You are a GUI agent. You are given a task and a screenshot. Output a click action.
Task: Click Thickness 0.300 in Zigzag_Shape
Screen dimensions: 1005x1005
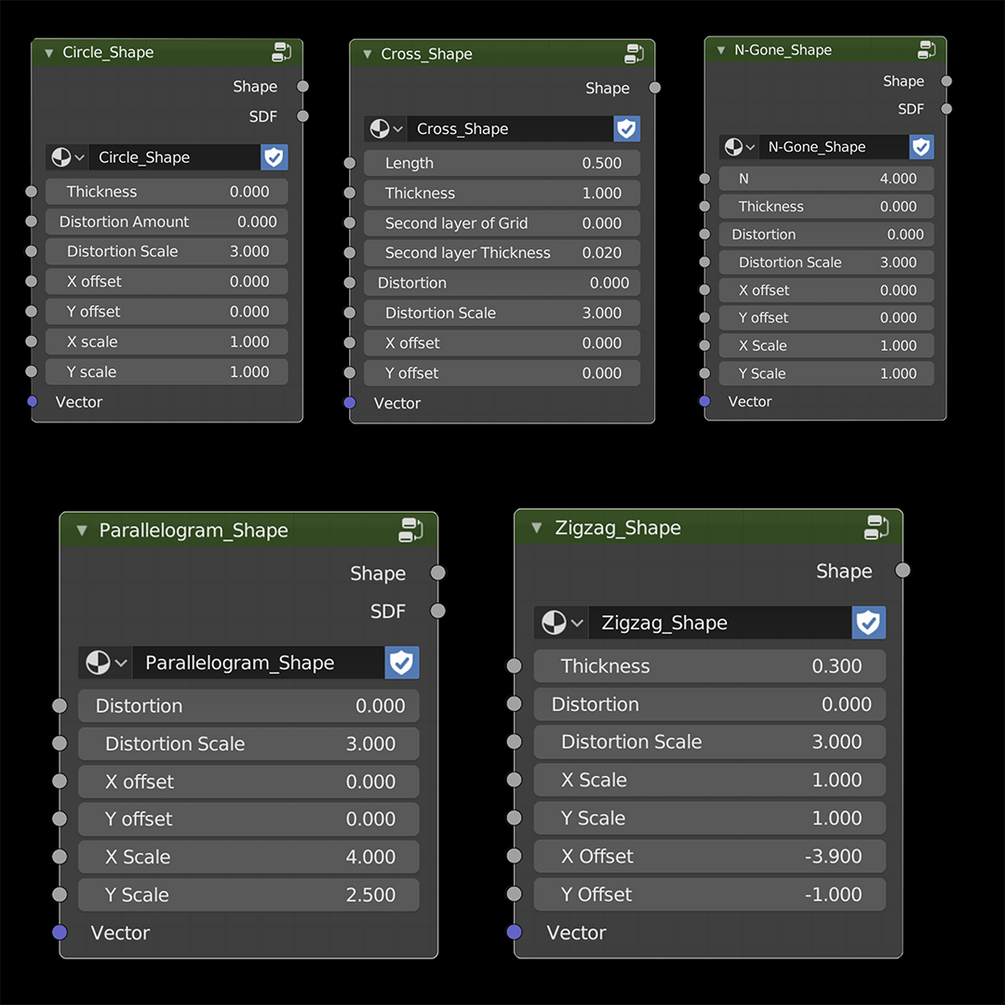[710, 666]
